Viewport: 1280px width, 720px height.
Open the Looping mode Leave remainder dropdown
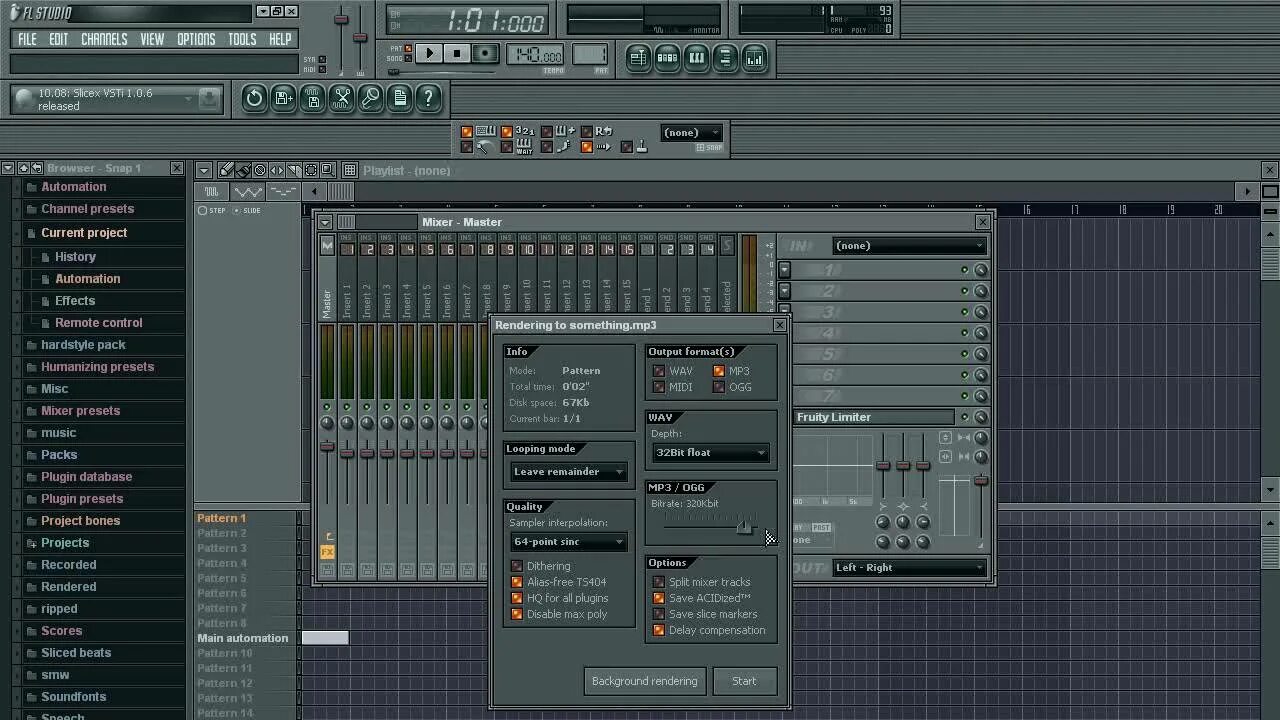point(569,472)
